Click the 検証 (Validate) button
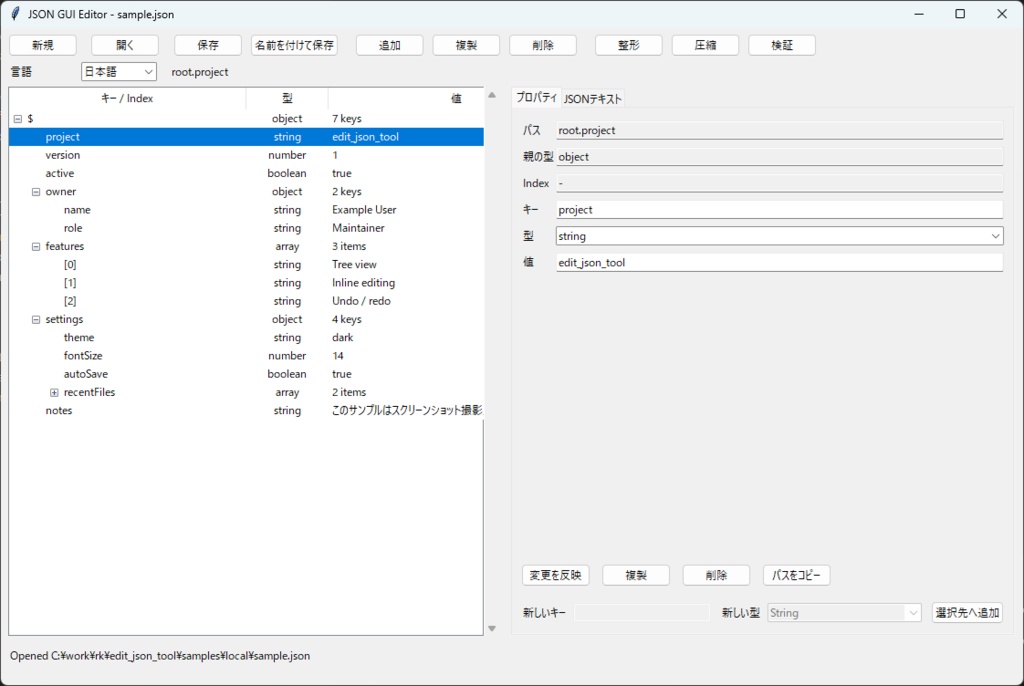 (x=782, y=45)
